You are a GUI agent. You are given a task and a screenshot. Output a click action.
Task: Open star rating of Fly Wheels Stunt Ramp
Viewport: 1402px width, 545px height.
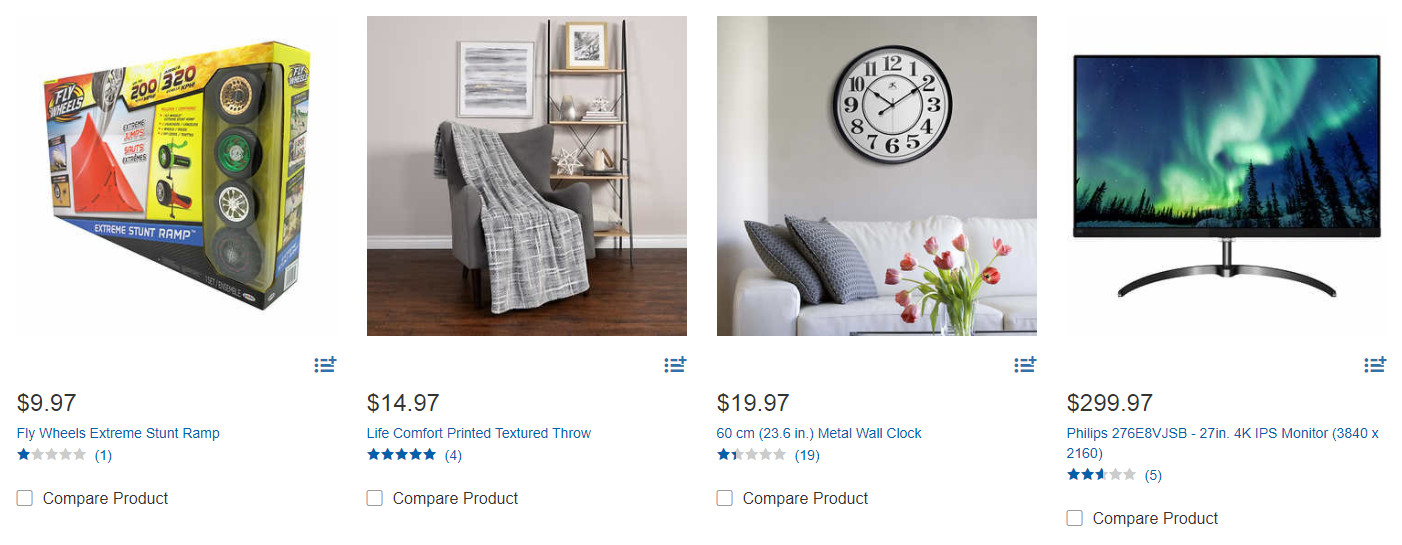pyautogui.click(x=52, y=455)
